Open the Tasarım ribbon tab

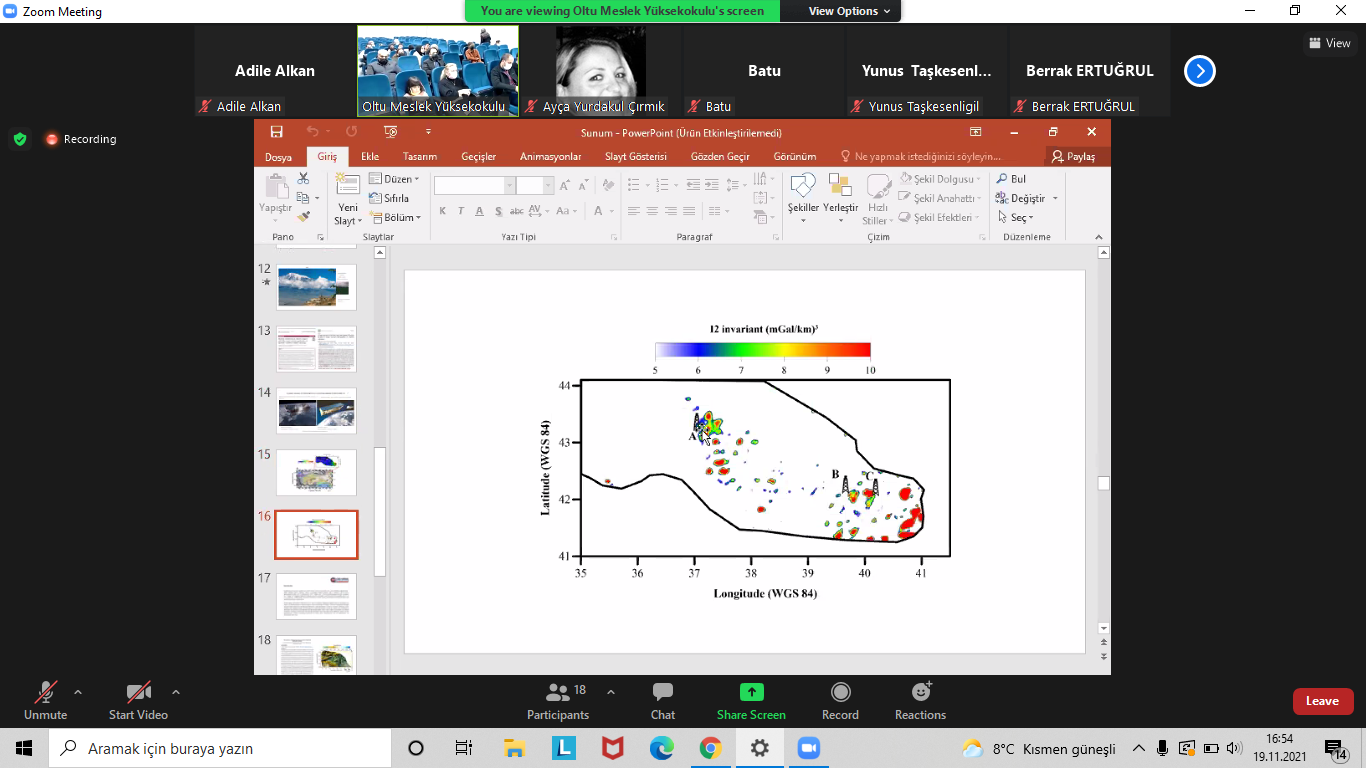419,157
